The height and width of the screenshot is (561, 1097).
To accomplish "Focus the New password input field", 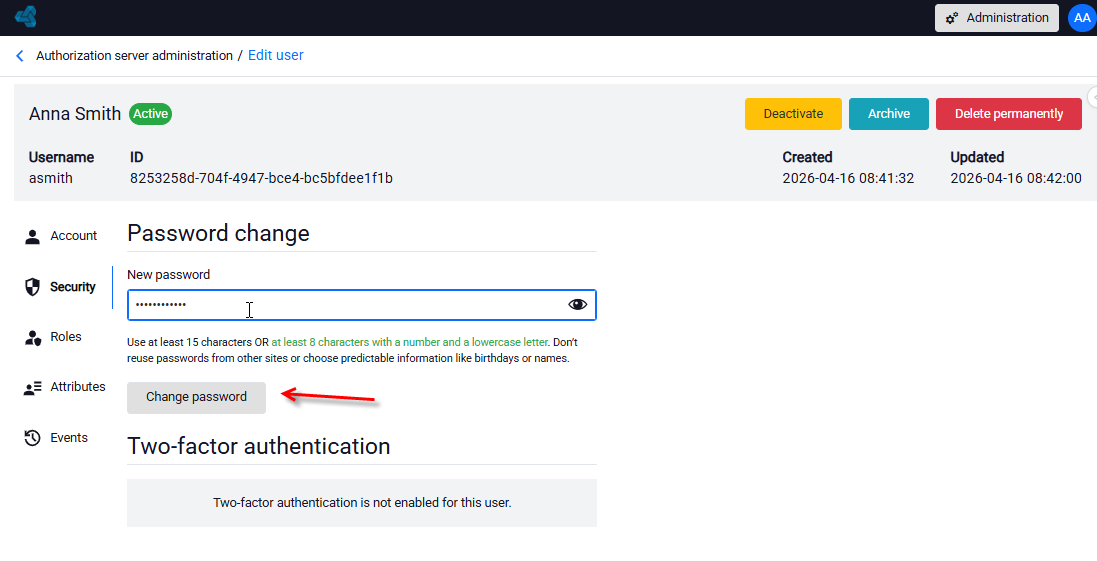I will (x=362, y=305).
